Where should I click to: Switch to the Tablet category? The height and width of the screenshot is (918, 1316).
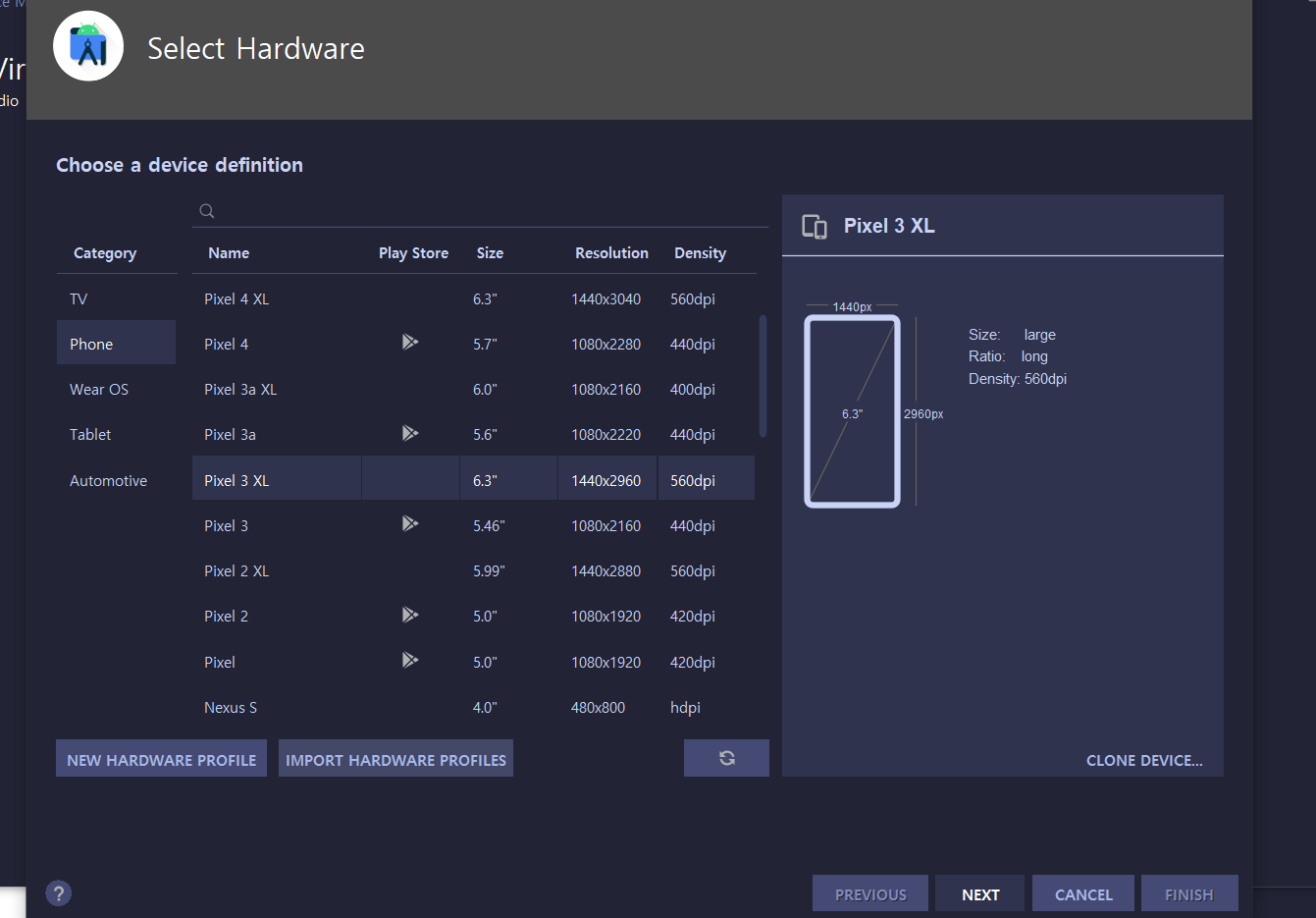tap(89, 434)
